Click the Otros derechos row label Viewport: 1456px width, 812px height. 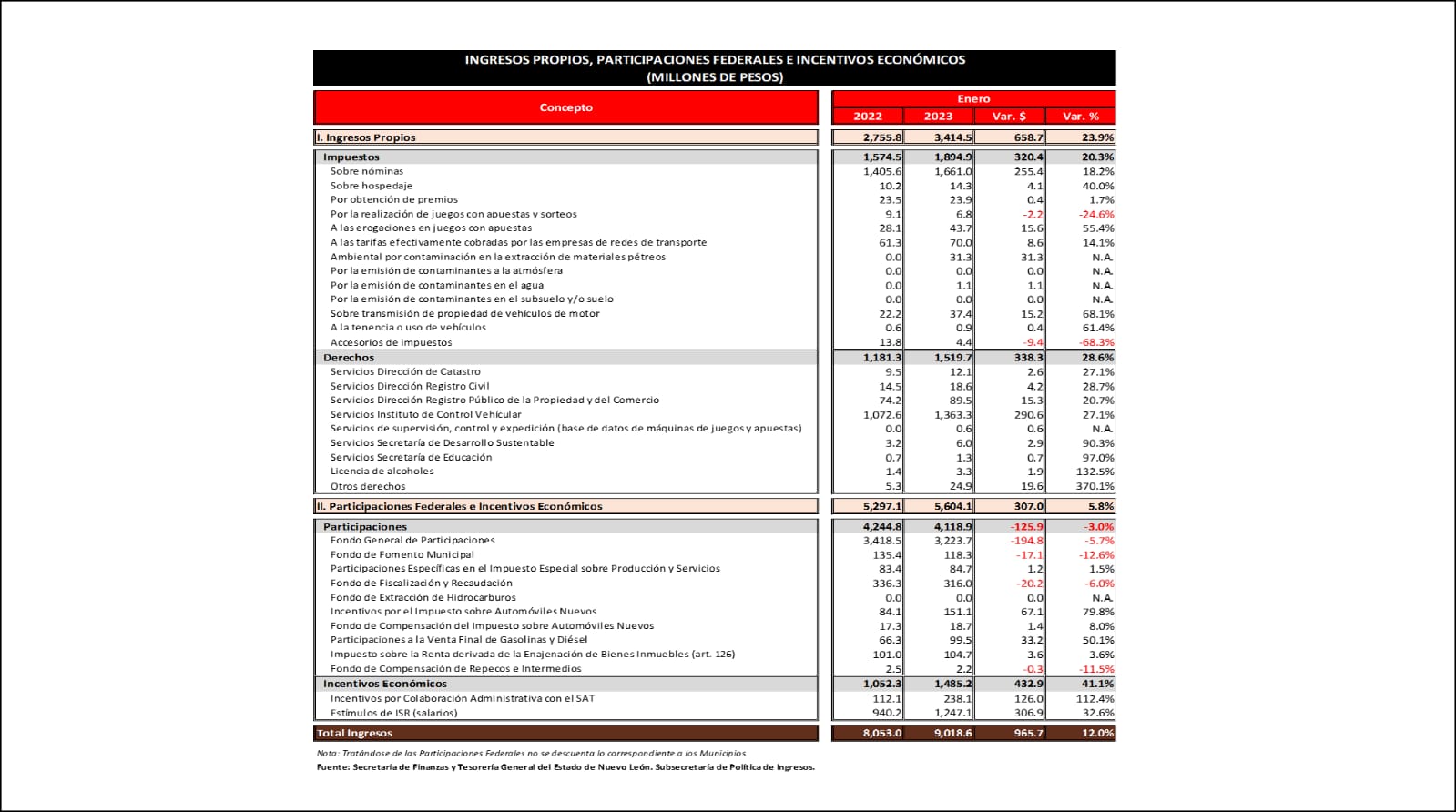pos(368,486)
